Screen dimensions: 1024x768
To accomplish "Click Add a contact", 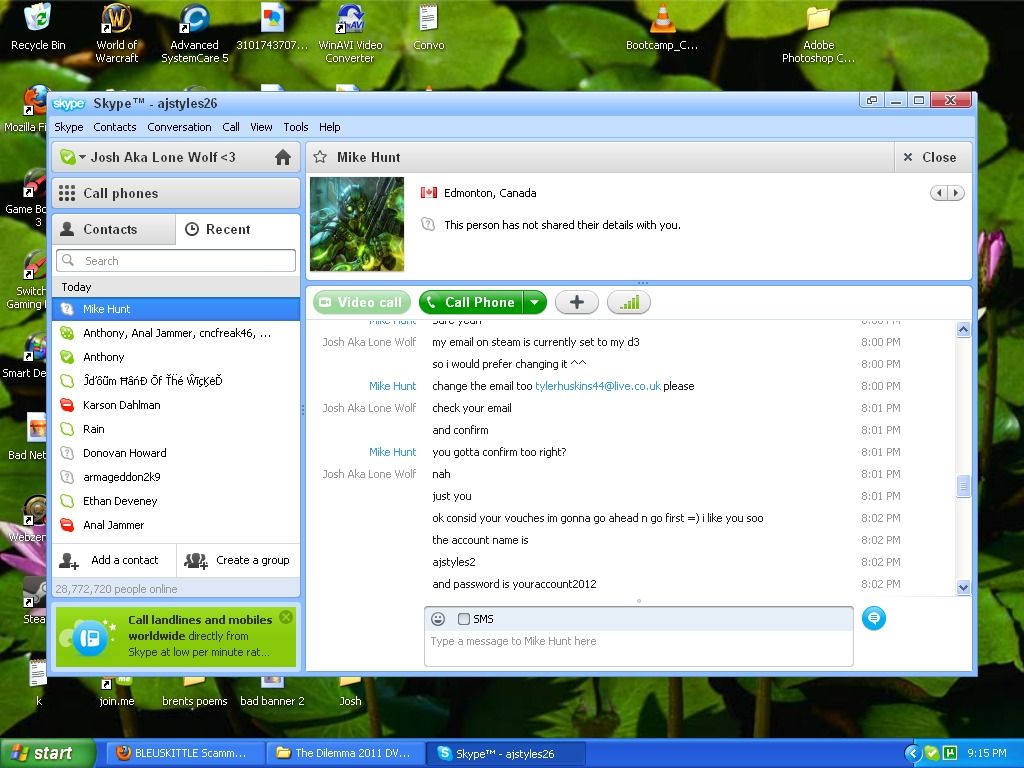I will [114, 560].
